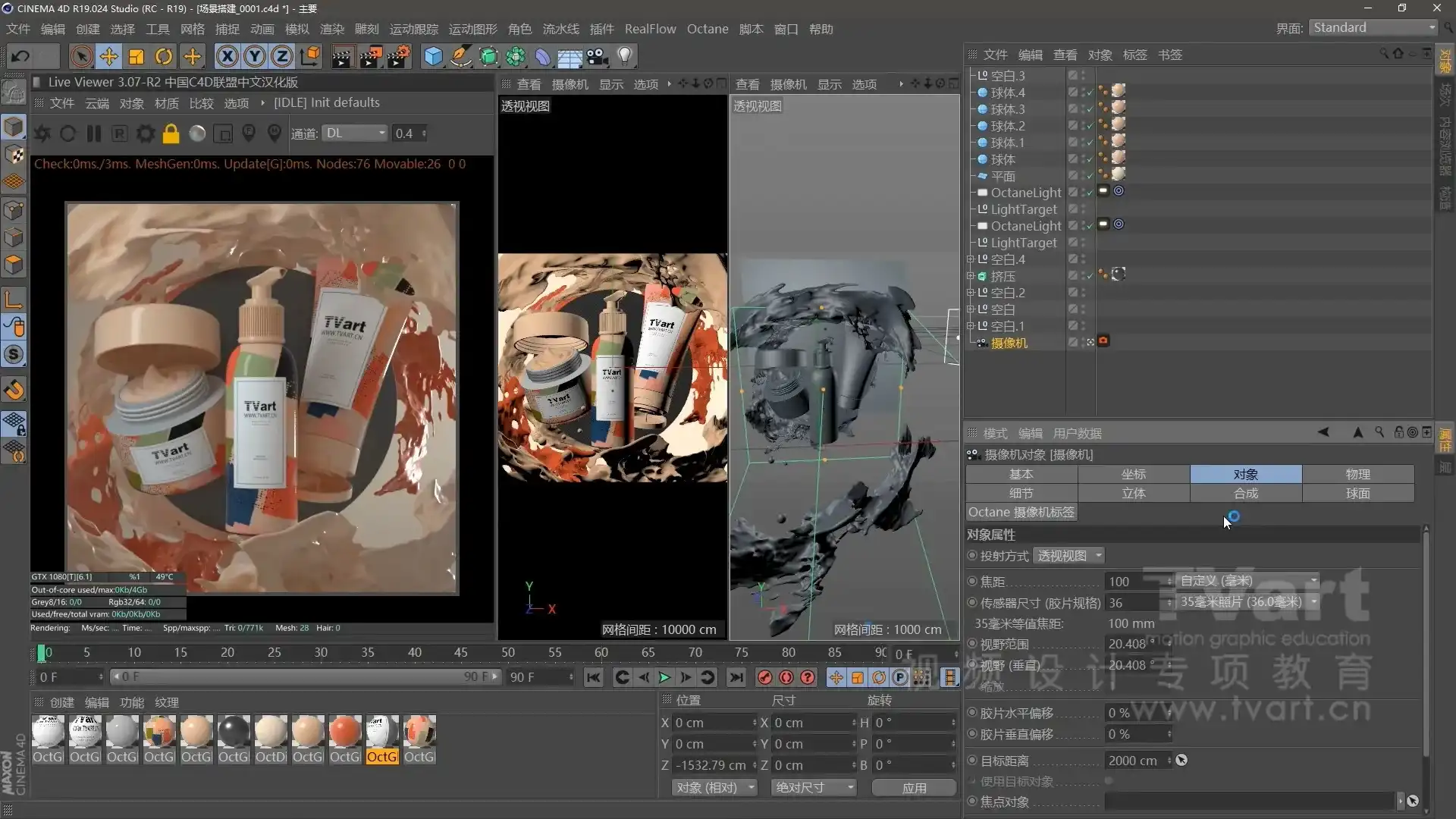Expand the 空白.4 object in the tree
Viewport: 1456px width, 819px height.
[x=971, y=259]
